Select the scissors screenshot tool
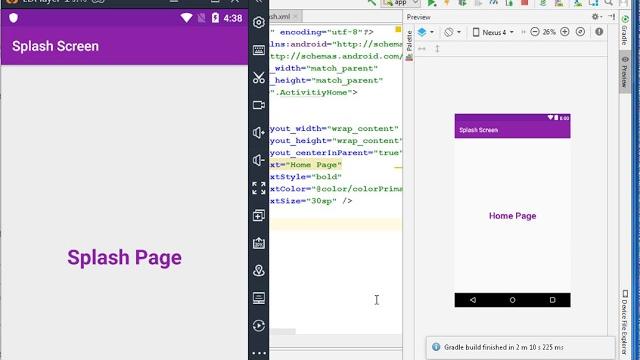The height and width of the screenshot is (360, 640). 258,78
